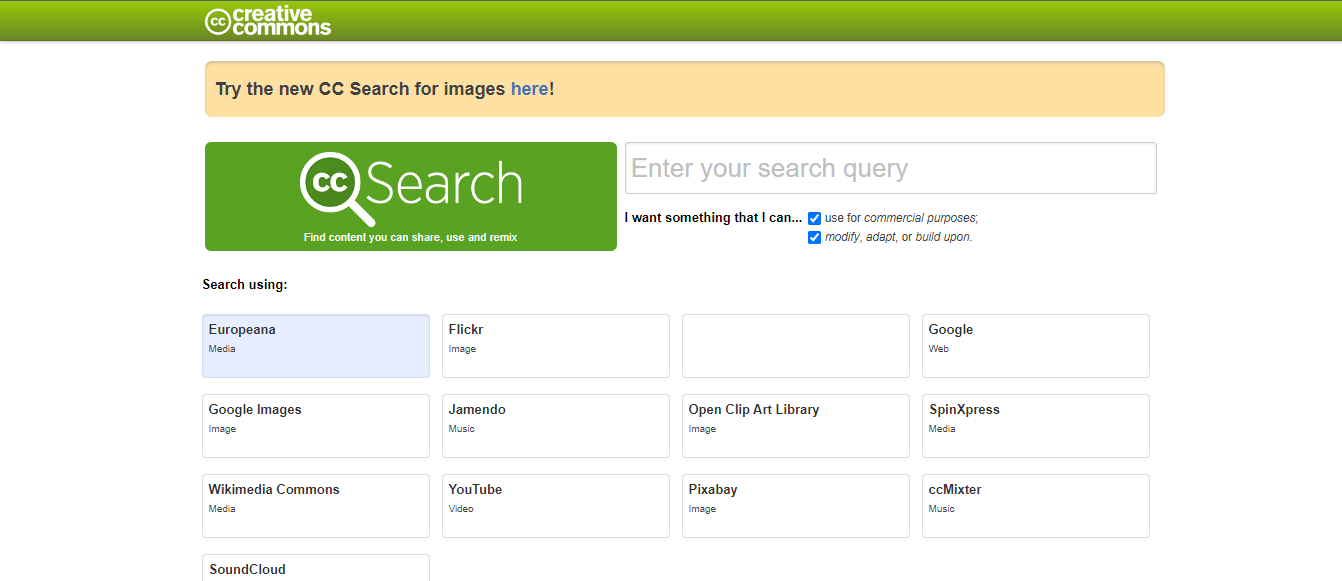
Task: Select Open Clip Art Library
Action: (795, 425)
